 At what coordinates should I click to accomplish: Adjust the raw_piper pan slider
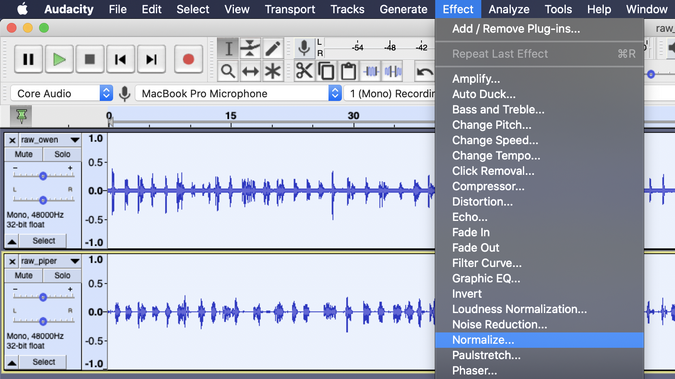tap(43, 321)
